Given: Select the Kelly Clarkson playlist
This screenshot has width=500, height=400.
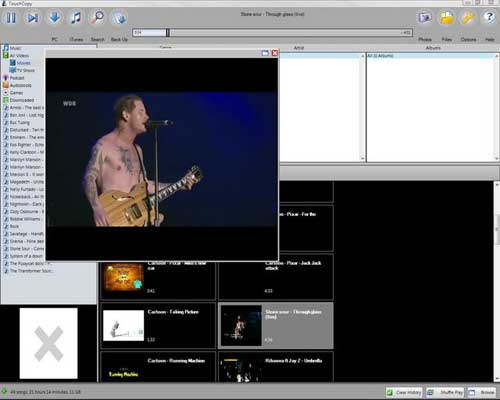Looking at the screenshot, I should coord(26,152).
